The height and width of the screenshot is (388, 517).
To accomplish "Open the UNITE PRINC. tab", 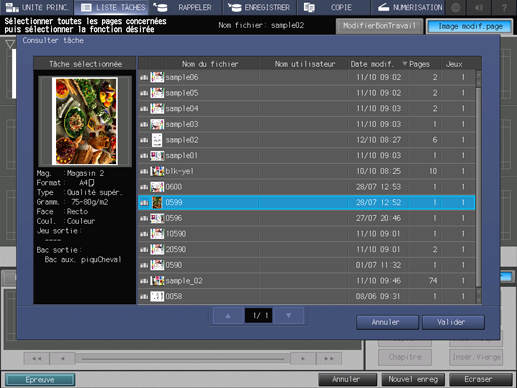I will pos(37,7).
